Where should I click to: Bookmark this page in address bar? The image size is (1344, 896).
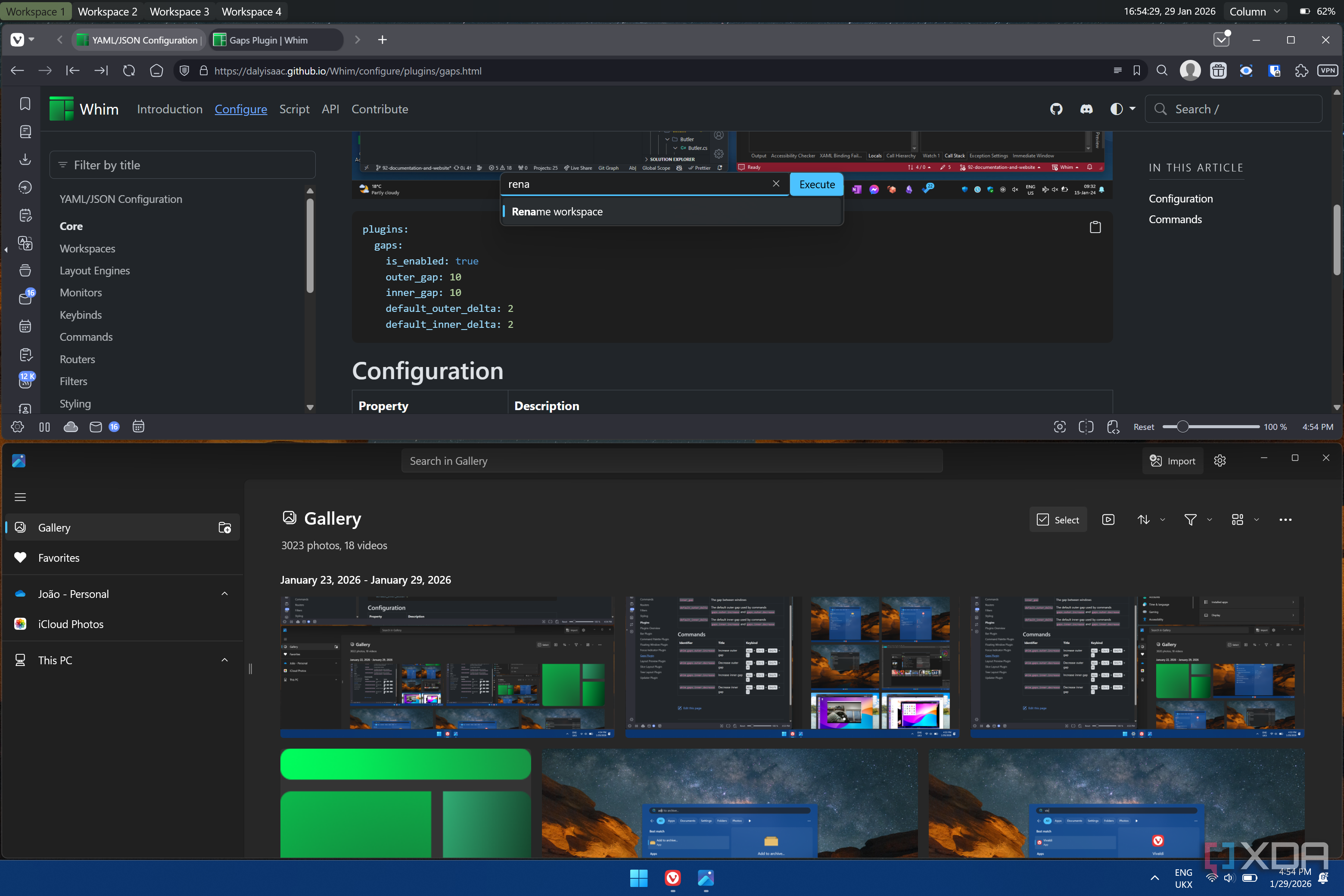coord(1136,71)
